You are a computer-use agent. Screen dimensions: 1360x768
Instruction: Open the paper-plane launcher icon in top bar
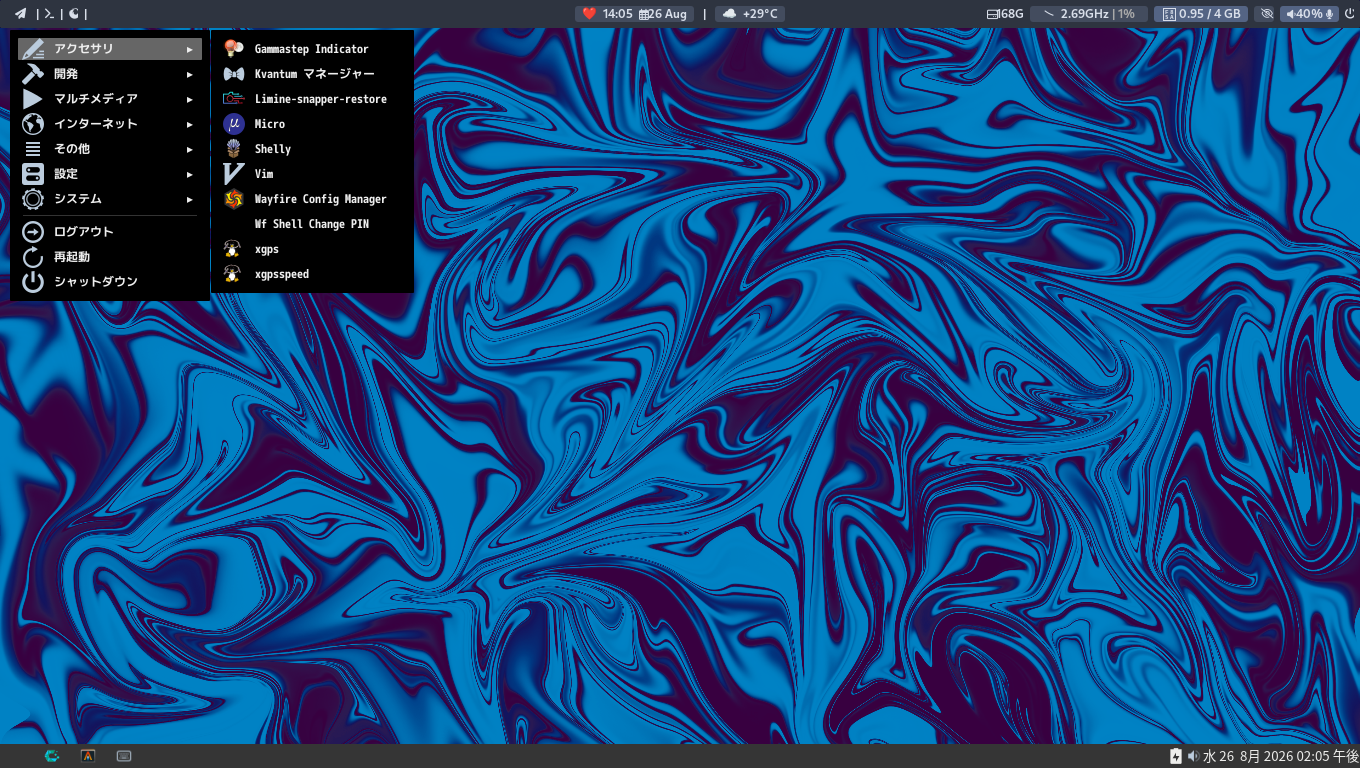click(x=20, y=14)
